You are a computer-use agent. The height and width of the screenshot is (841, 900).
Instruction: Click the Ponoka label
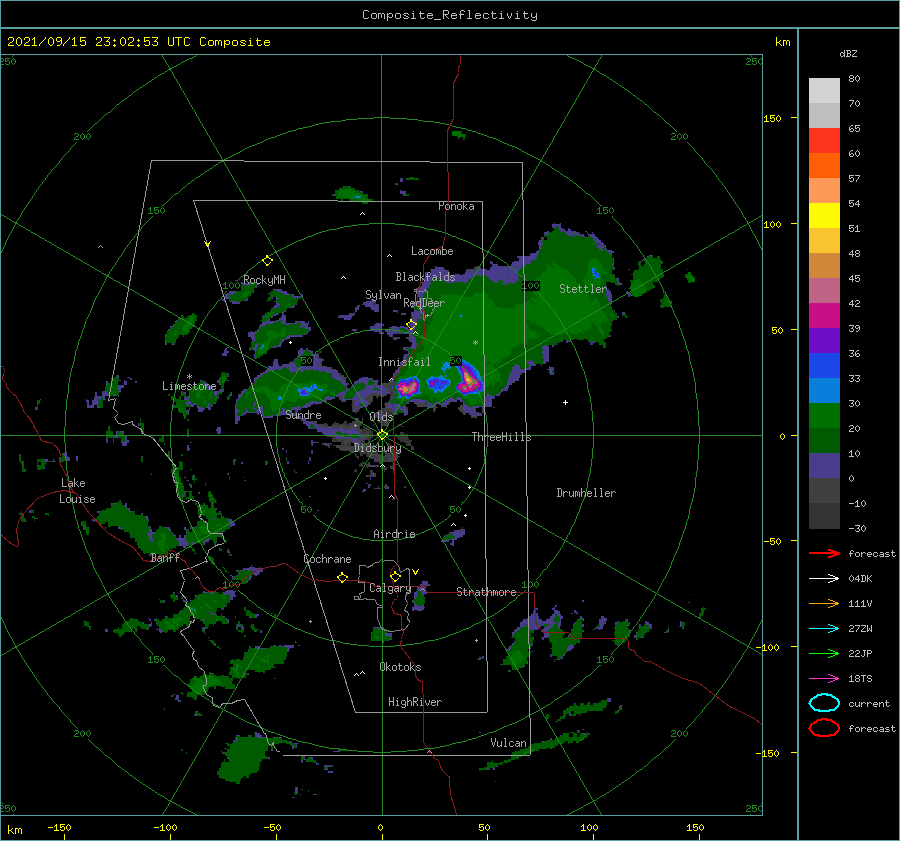click(x=456, y=206)
